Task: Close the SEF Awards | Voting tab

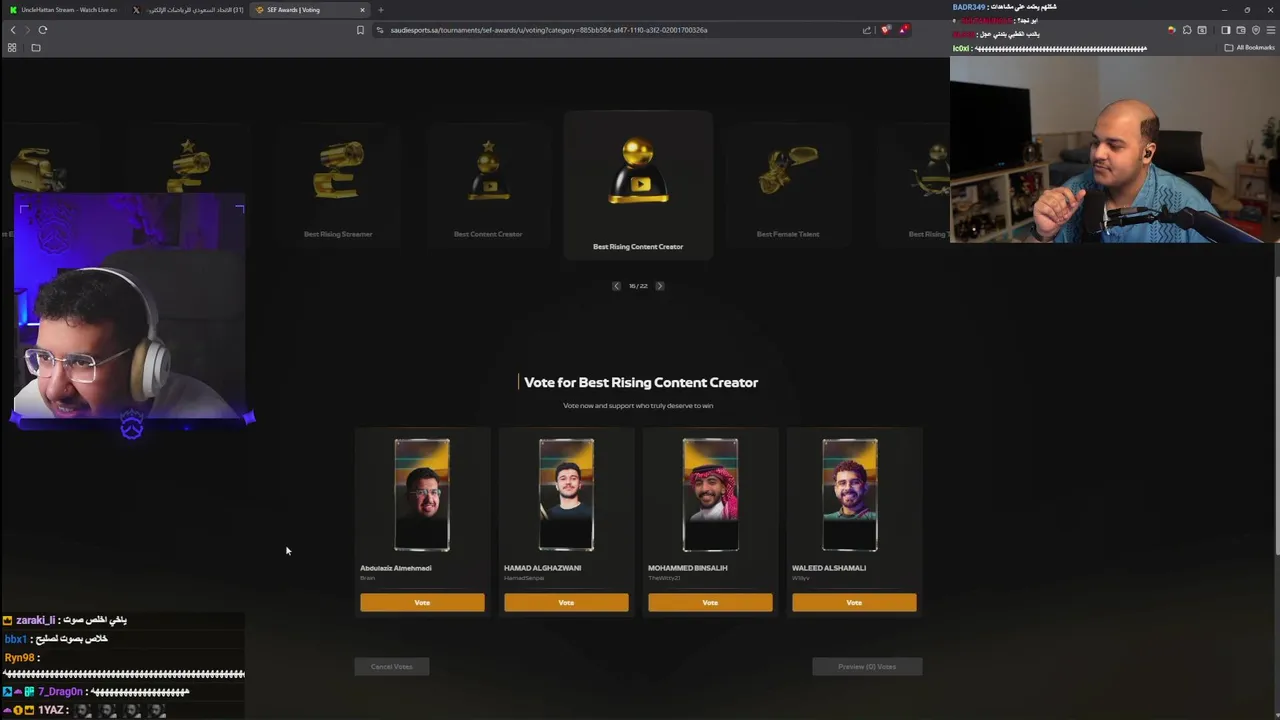Action: (362, 10)
